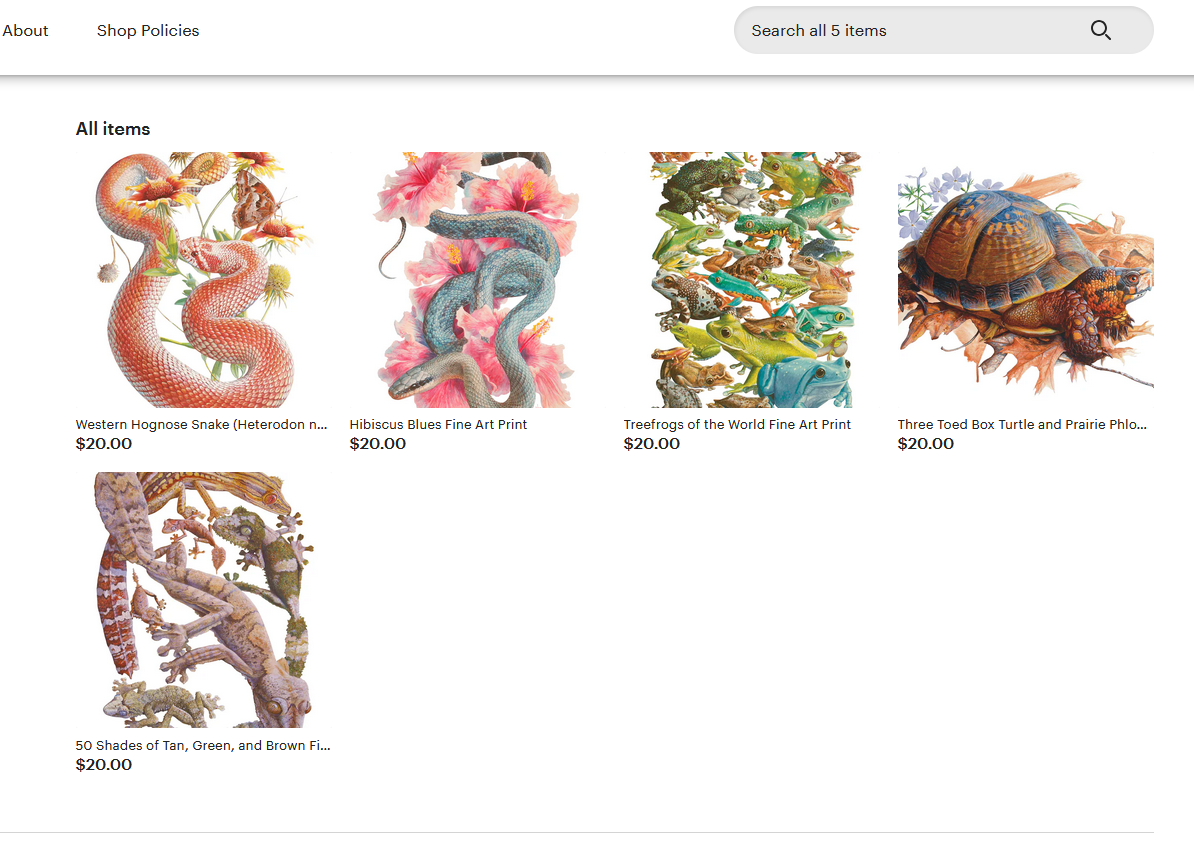Open 'Treefrogs of the World Fine Art Print' link
Image resolution: width=1194 pixels, height=859 pixels.
tap(737, 425)
